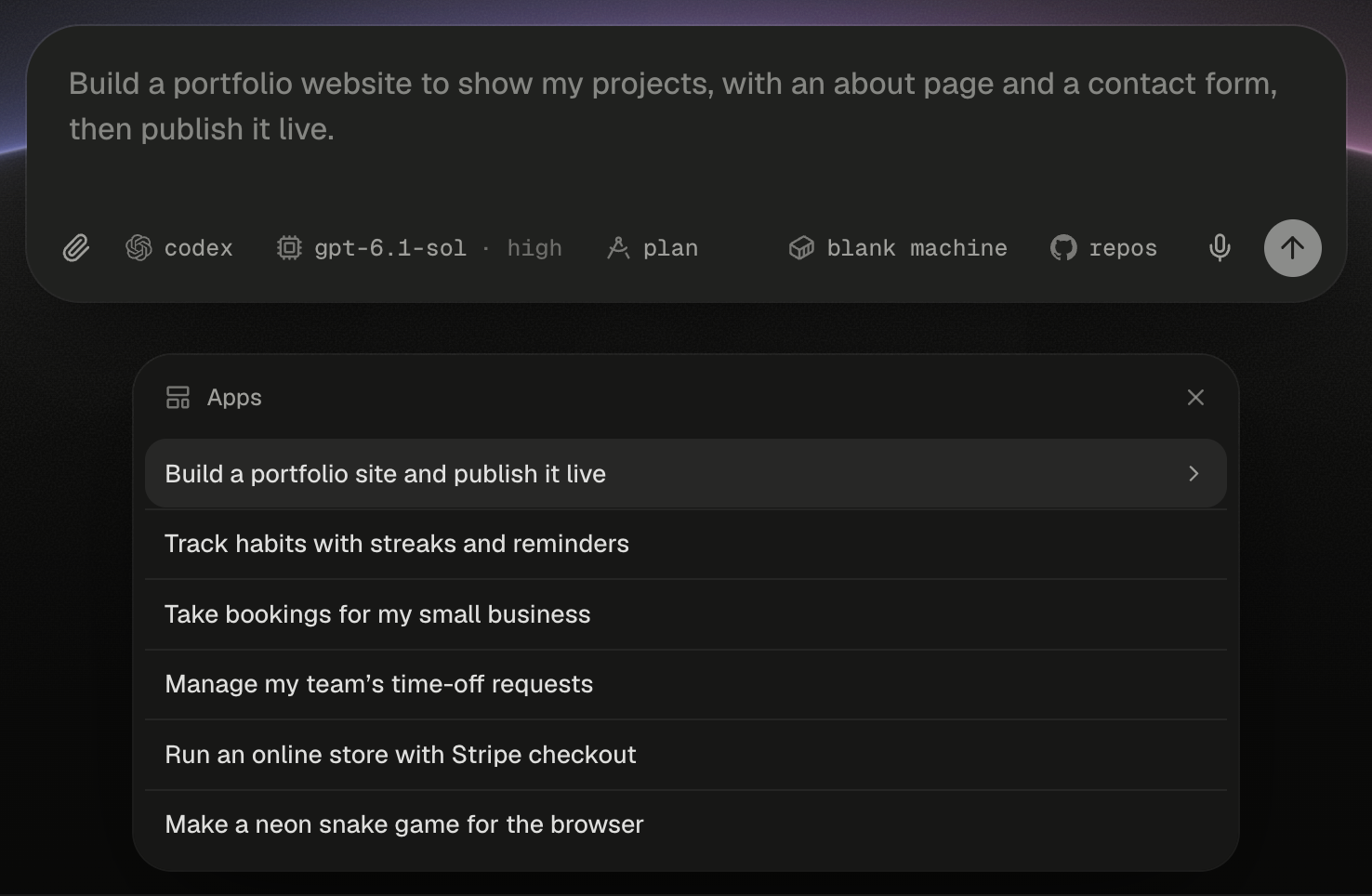Click the chevron on the portfolio site row
Screen dimensions: 1372x896
[x=1194, y=474]
